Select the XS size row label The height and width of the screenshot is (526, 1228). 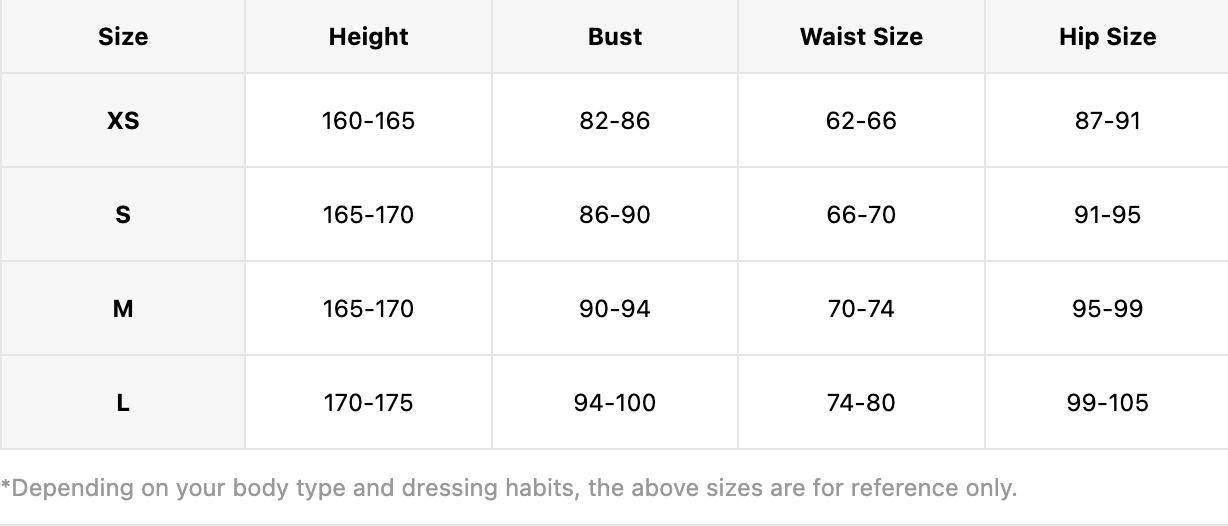[x=123, y=121]
